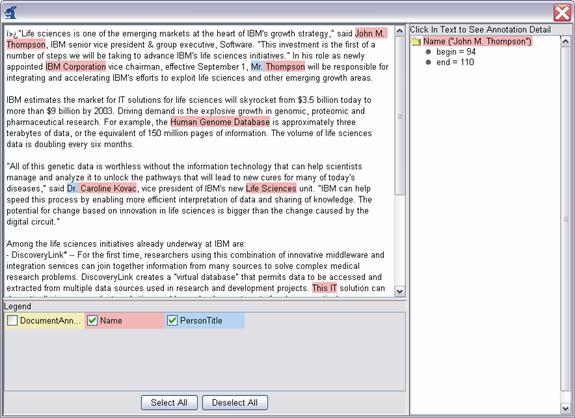Screen dimensions: 575x418
Task: Click the blue "Mr." PersonTitle annotation
Action: tap(257, 67)
